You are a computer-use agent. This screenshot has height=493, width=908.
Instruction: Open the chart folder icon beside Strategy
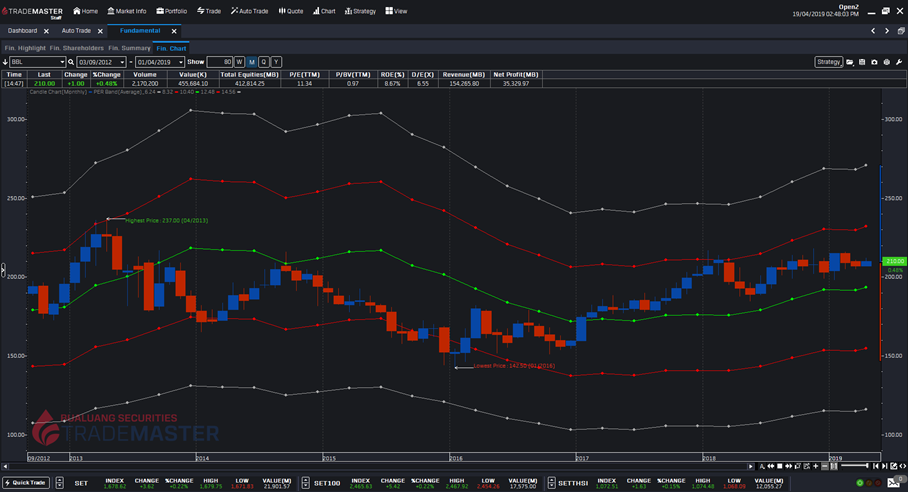[850, 62]
